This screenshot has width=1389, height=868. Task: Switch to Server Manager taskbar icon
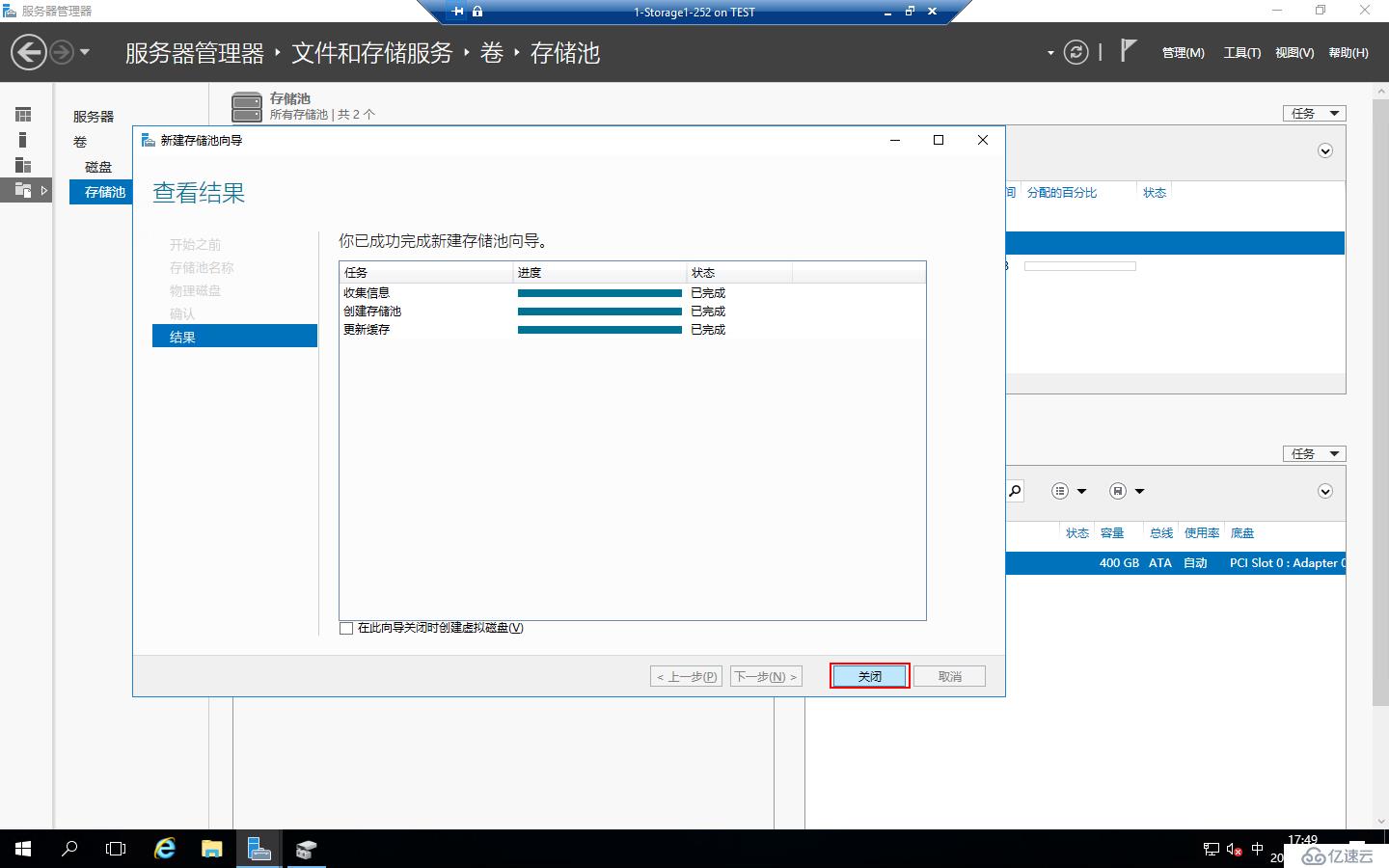pos(259,849)
